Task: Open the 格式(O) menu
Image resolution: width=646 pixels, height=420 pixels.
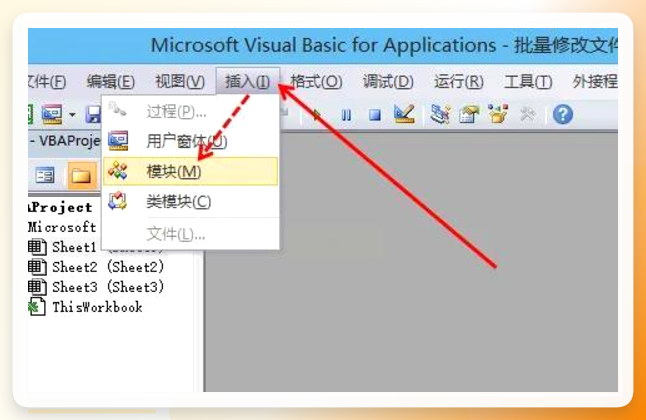Action: [x=316, y=82]
